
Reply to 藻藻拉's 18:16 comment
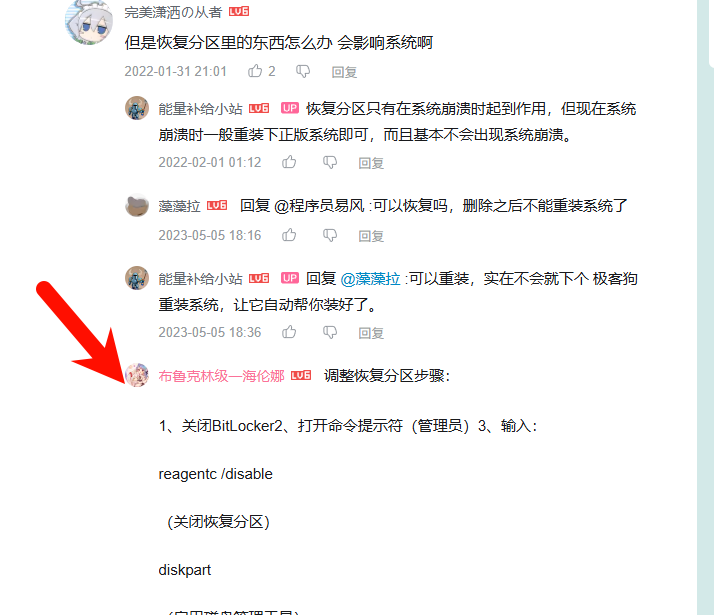pos(371,236)
